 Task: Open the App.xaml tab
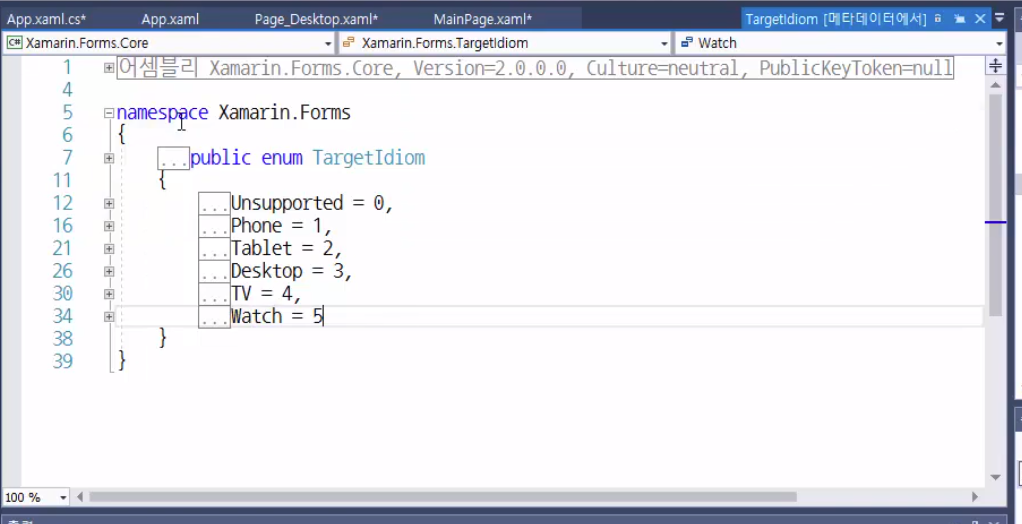click(170, 20)
